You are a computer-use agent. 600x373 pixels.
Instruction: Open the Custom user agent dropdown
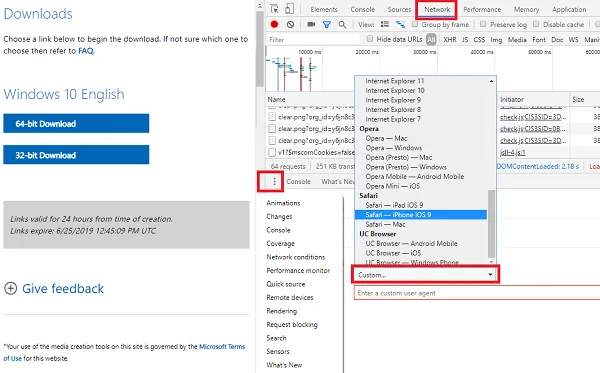[425, 275]
